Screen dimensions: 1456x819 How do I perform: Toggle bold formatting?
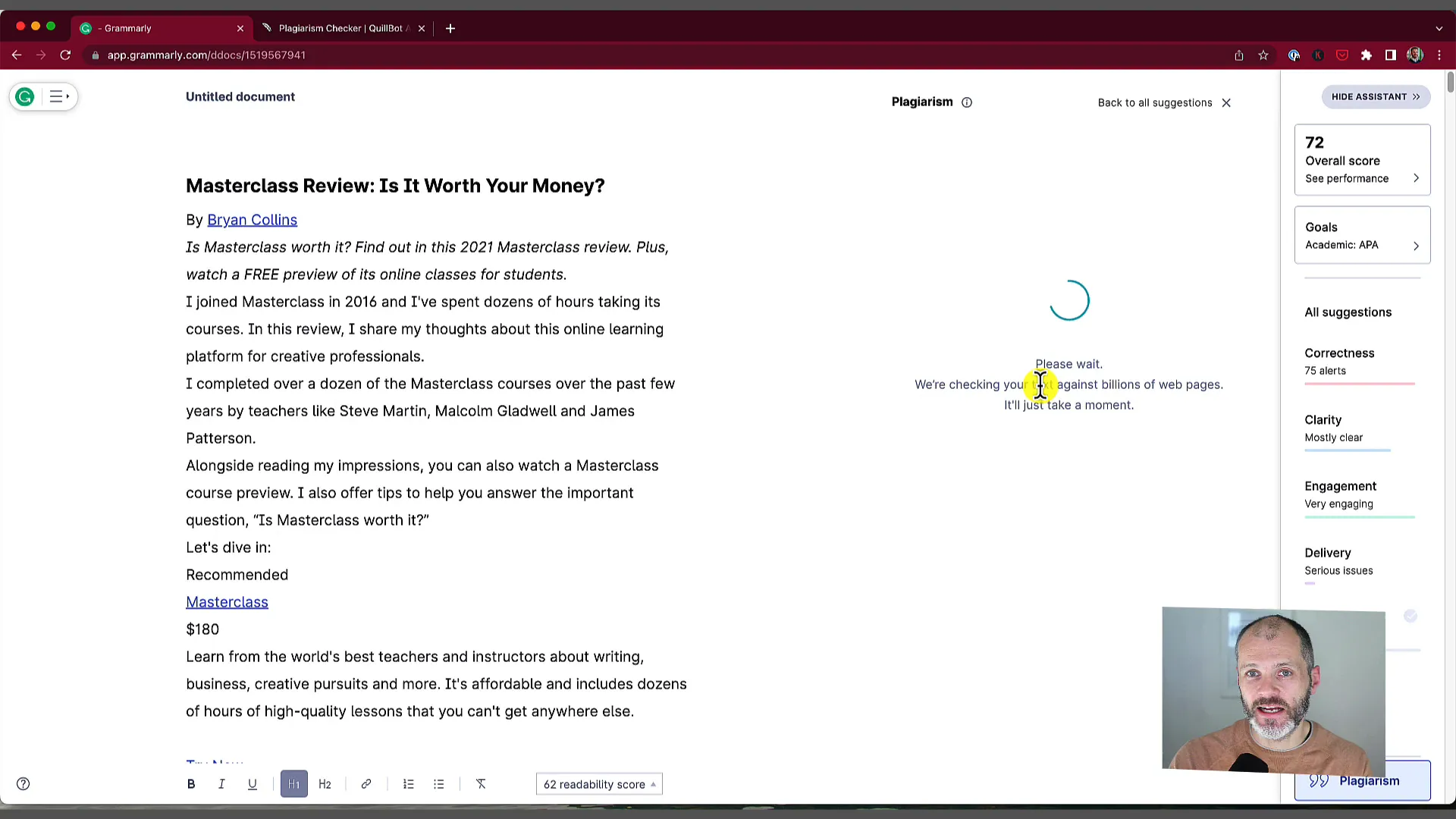pyautogui.click(x=191, y=784)
